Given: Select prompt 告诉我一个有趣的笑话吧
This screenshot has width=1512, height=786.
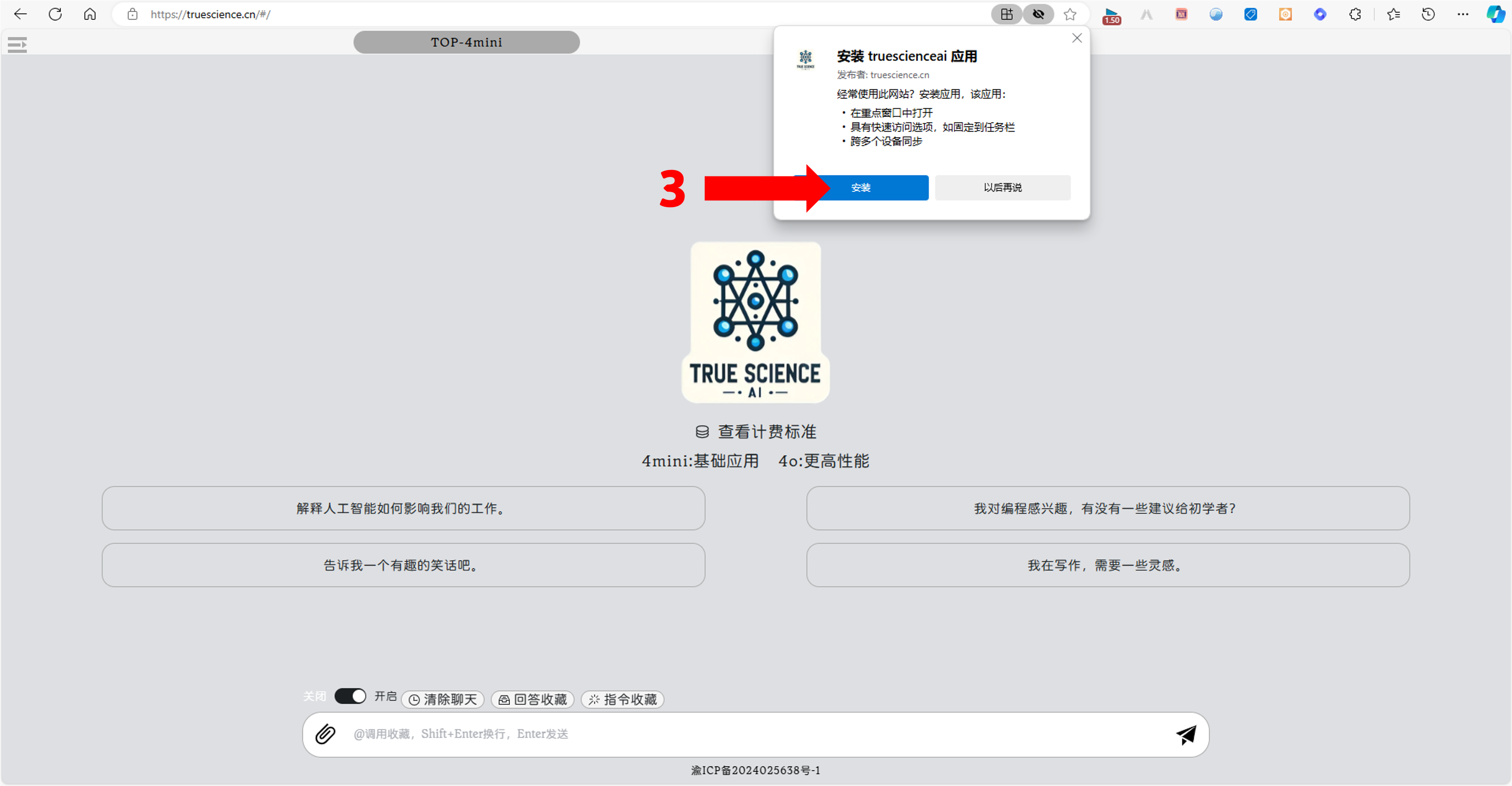Looking at the screenshot, I should (x=403, y=565).
